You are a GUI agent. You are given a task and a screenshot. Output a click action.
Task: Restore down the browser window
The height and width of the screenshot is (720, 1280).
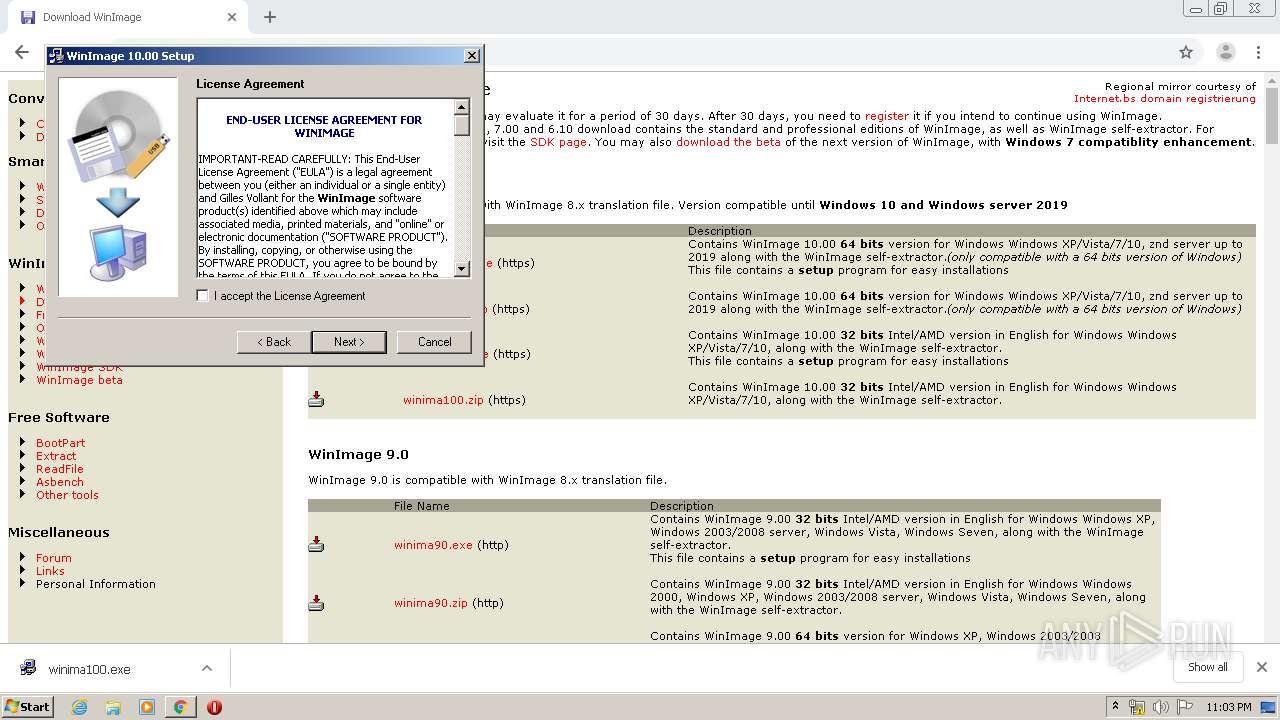click(1220, 8)
